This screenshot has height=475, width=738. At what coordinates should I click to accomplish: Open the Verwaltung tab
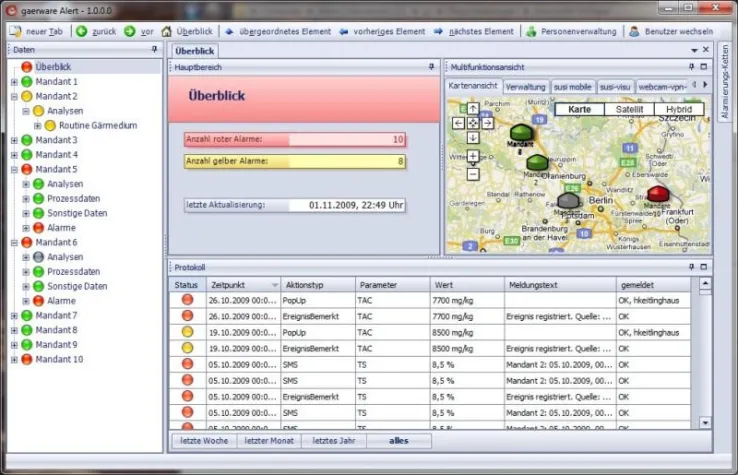click(x=525, y=87)
